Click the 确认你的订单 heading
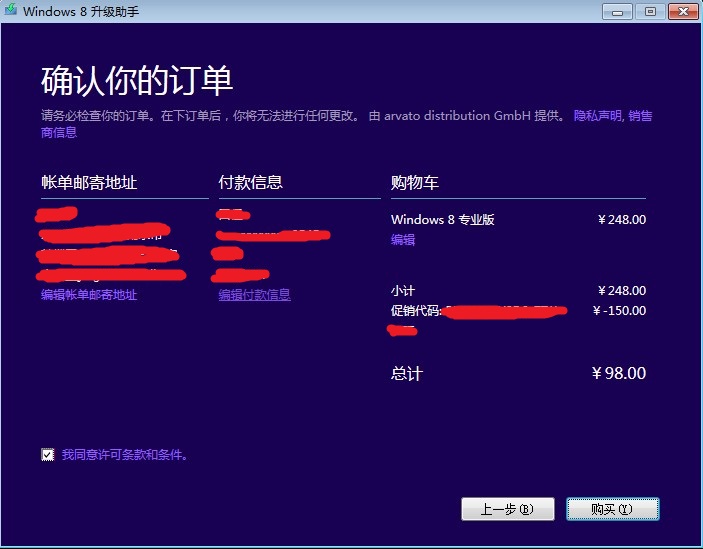The width and height of the screenshot is (703, 549). [x=137, y=80]
